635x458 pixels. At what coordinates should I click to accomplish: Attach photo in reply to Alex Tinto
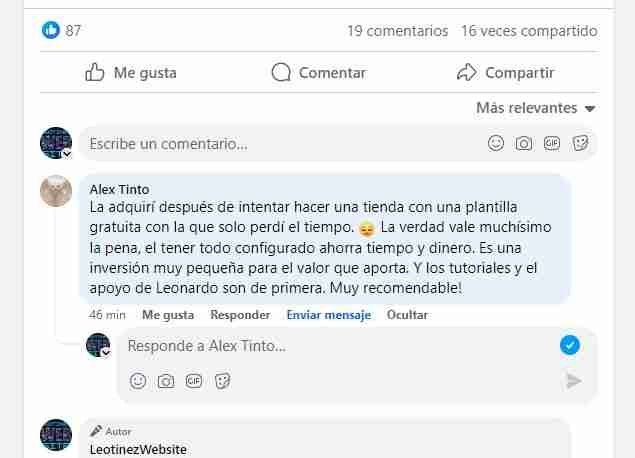tap(166, 380)
